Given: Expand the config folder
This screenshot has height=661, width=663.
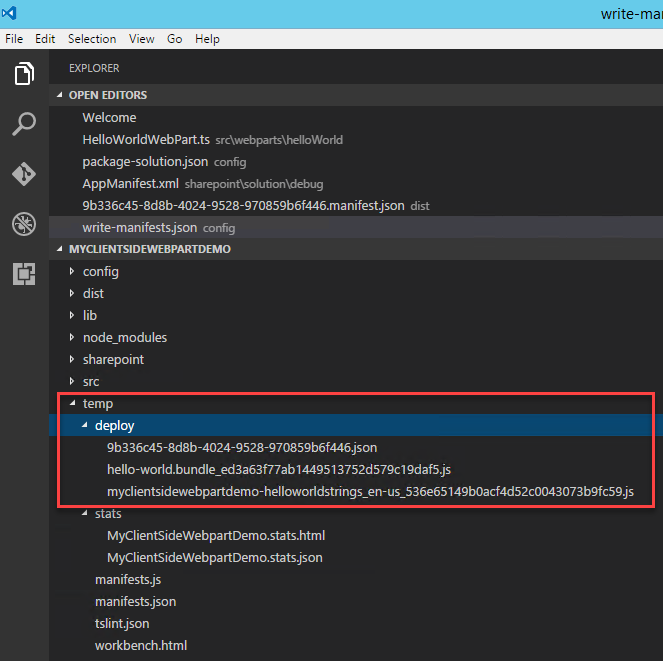Looking at the screenshot, I should pos(72,271).
